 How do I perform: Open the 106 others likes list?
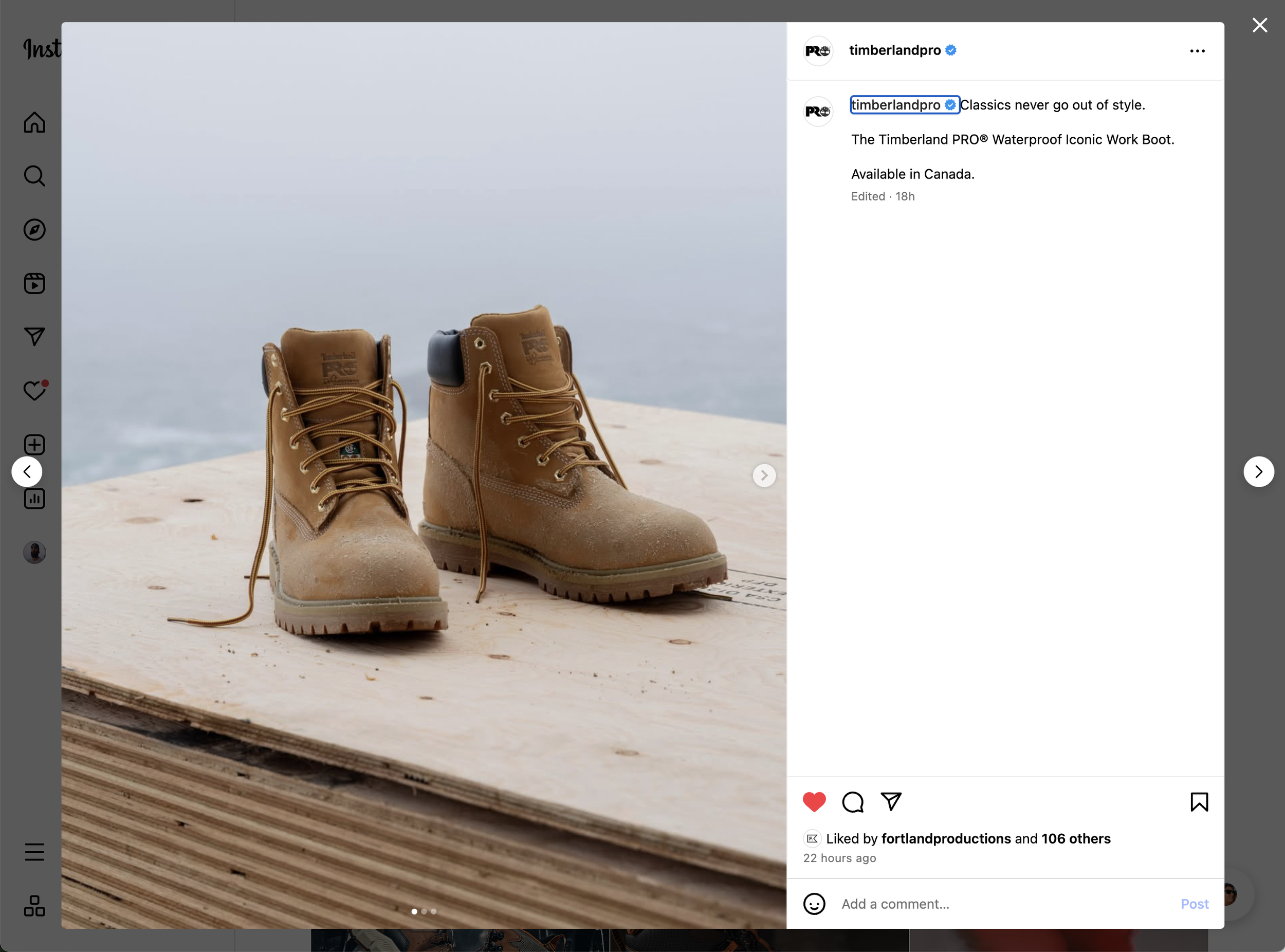pos(1075,838)
